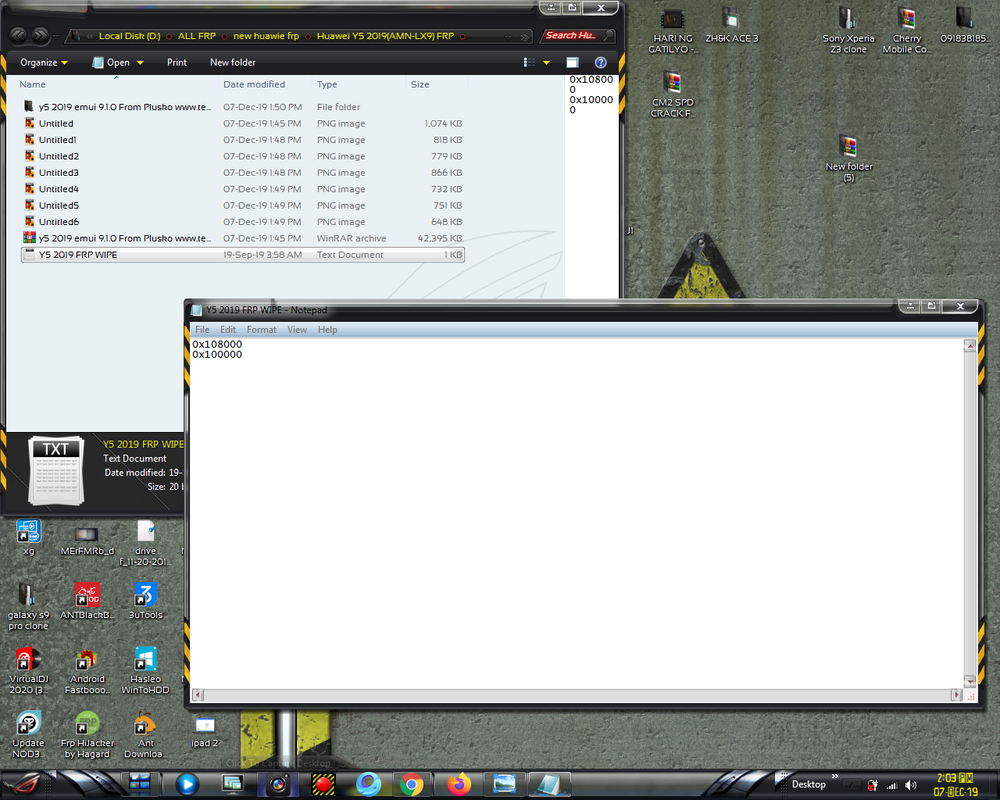Click the Open button in Explorer toolbar
Screen dimensions: 1000x800
point(112,63)
